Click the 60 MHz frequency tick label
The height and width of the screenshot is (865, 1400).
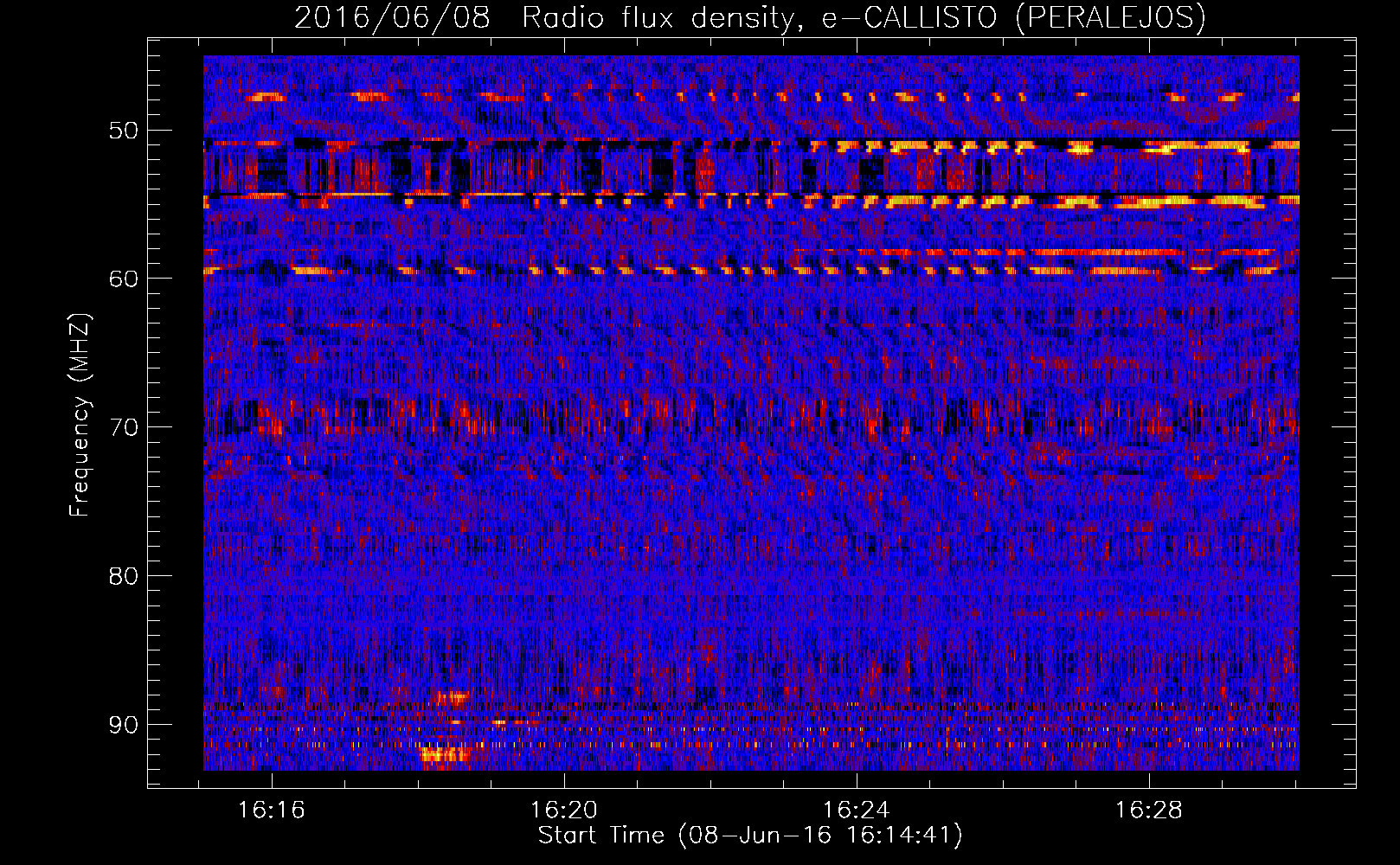point(123,279)
